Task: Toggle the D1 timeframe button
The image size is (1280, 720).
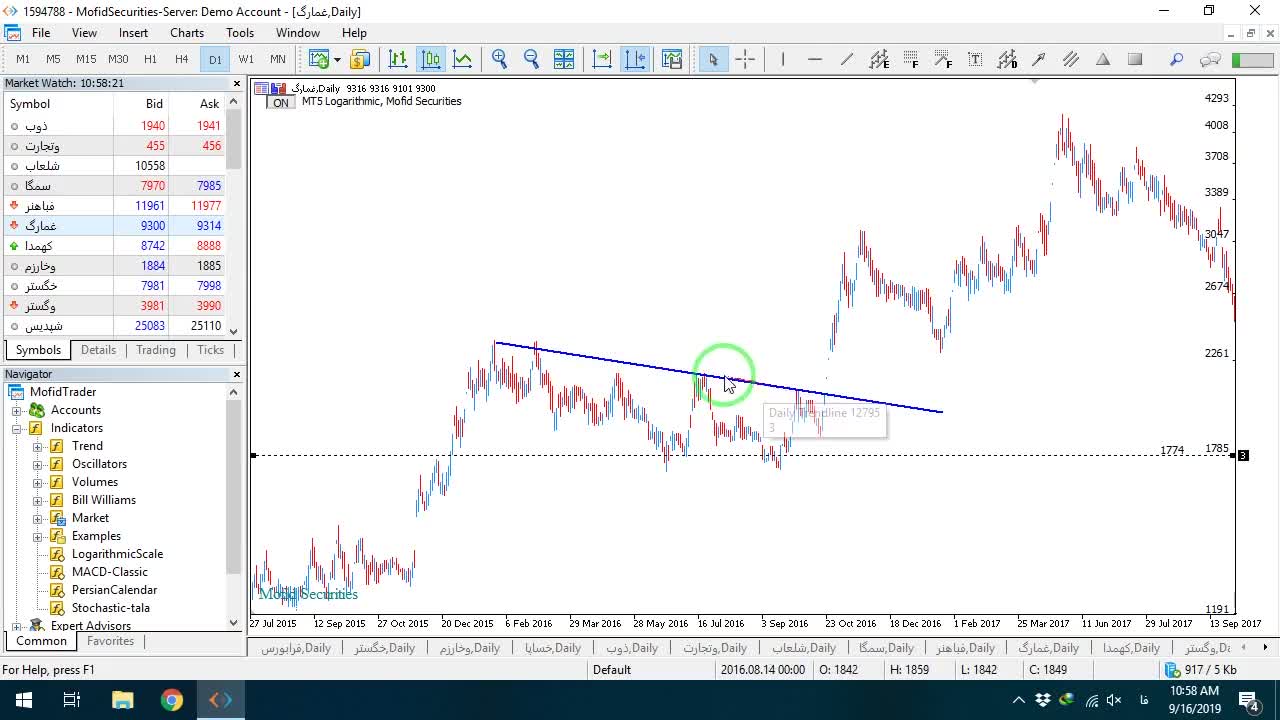Action: click(215, 59)
